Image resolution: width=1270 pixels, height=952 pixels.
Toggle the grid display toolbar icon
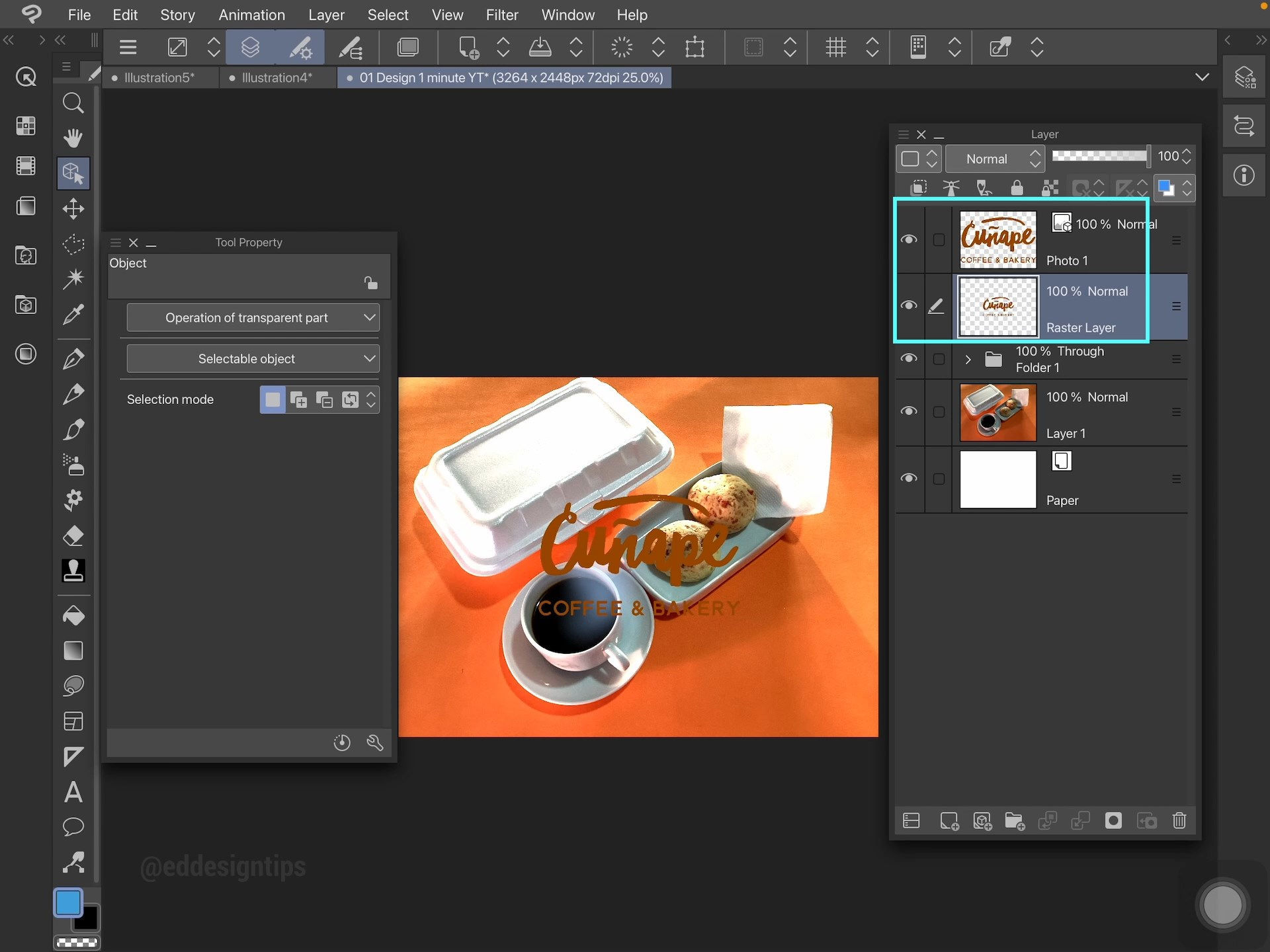click(x=835, y=47)
